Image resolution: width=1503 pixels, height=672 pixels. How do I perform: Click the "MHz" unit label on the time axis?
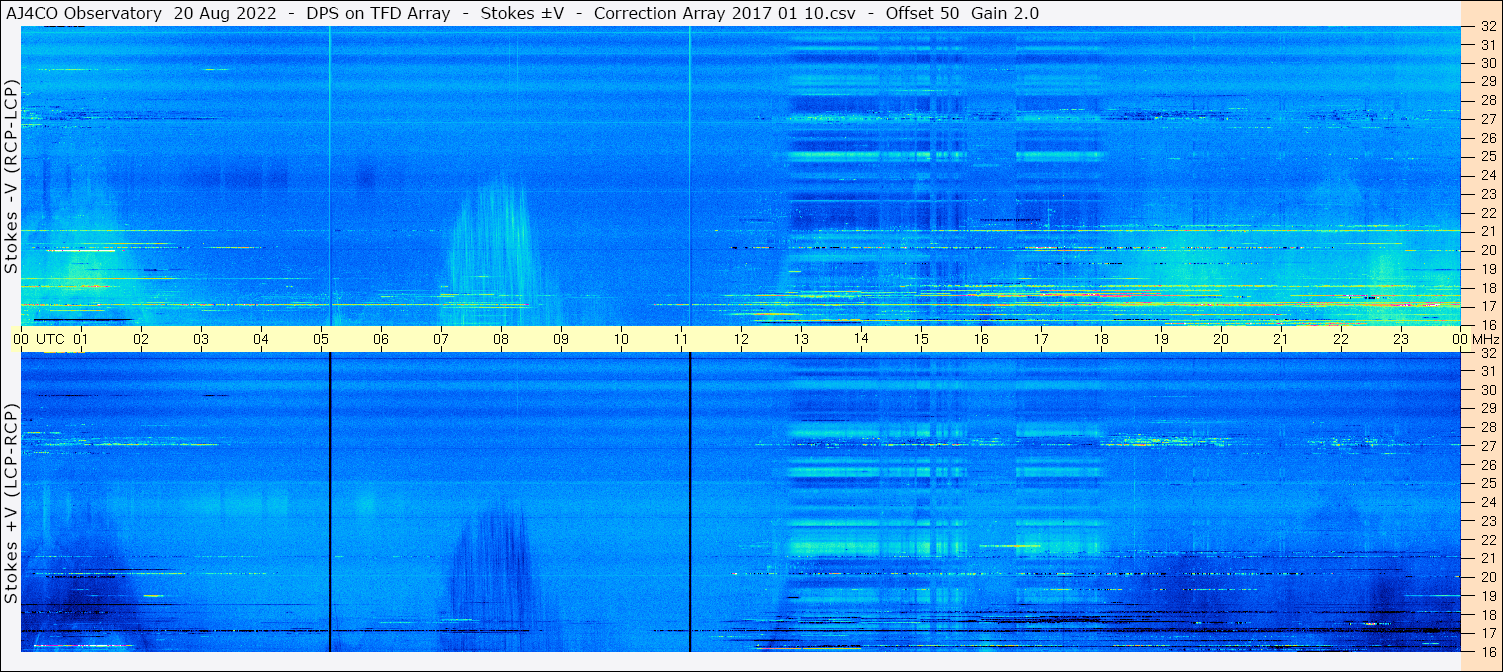[x=1484, y=339]
